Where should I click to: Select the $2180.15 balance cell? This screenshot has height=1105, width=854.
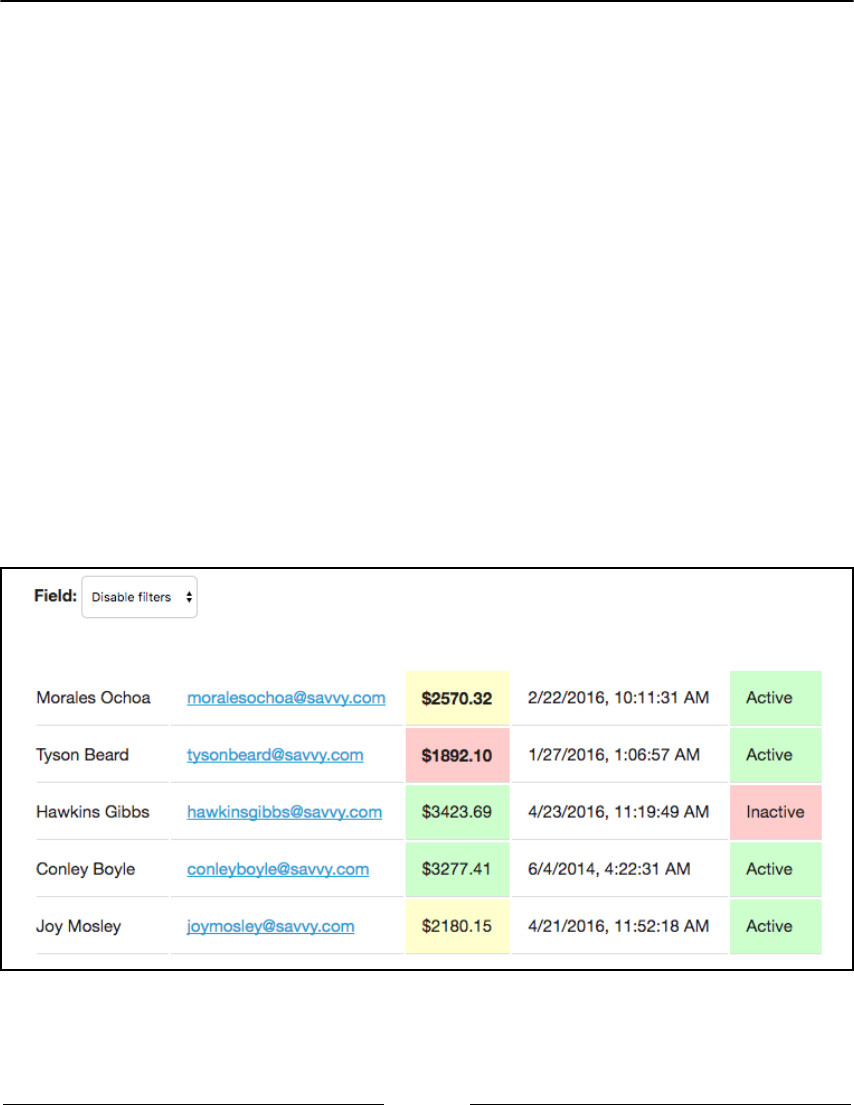coord(457,926)
